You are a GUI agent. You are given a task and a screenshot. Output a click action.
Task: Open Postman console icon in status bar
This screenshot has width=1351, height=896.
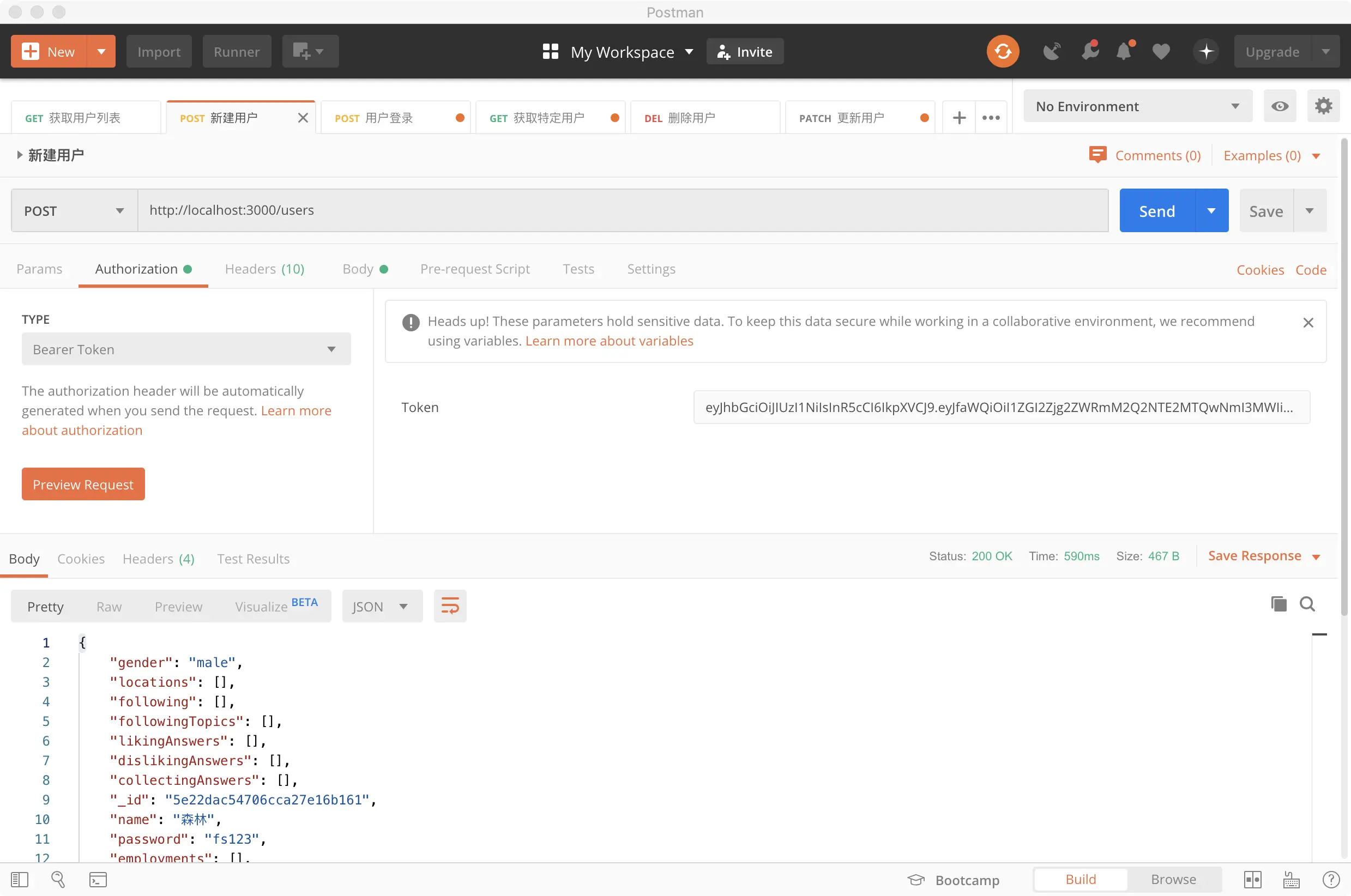point(98,880)
